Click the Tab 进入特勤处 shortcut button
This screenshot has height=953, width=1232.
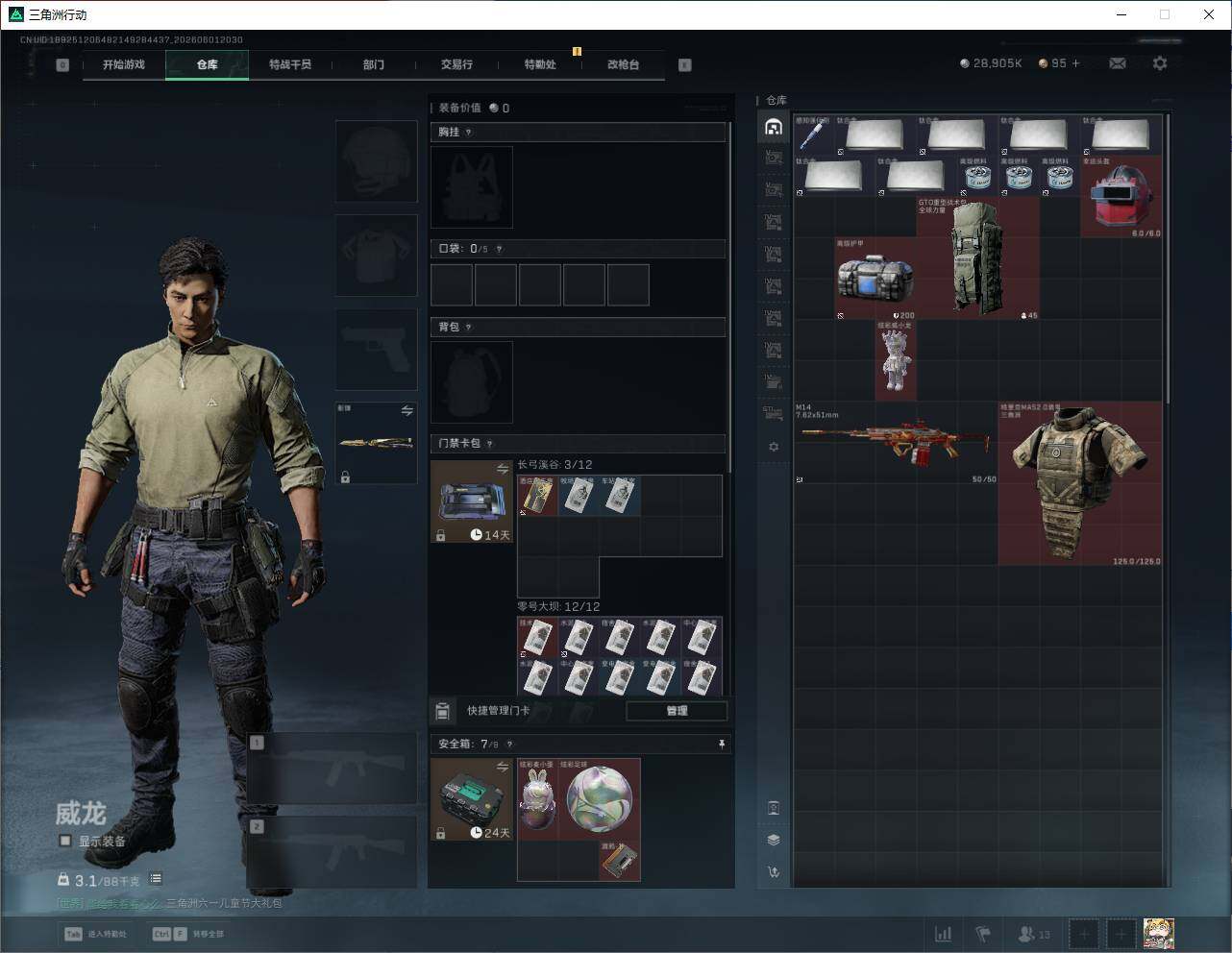(95, 934)
